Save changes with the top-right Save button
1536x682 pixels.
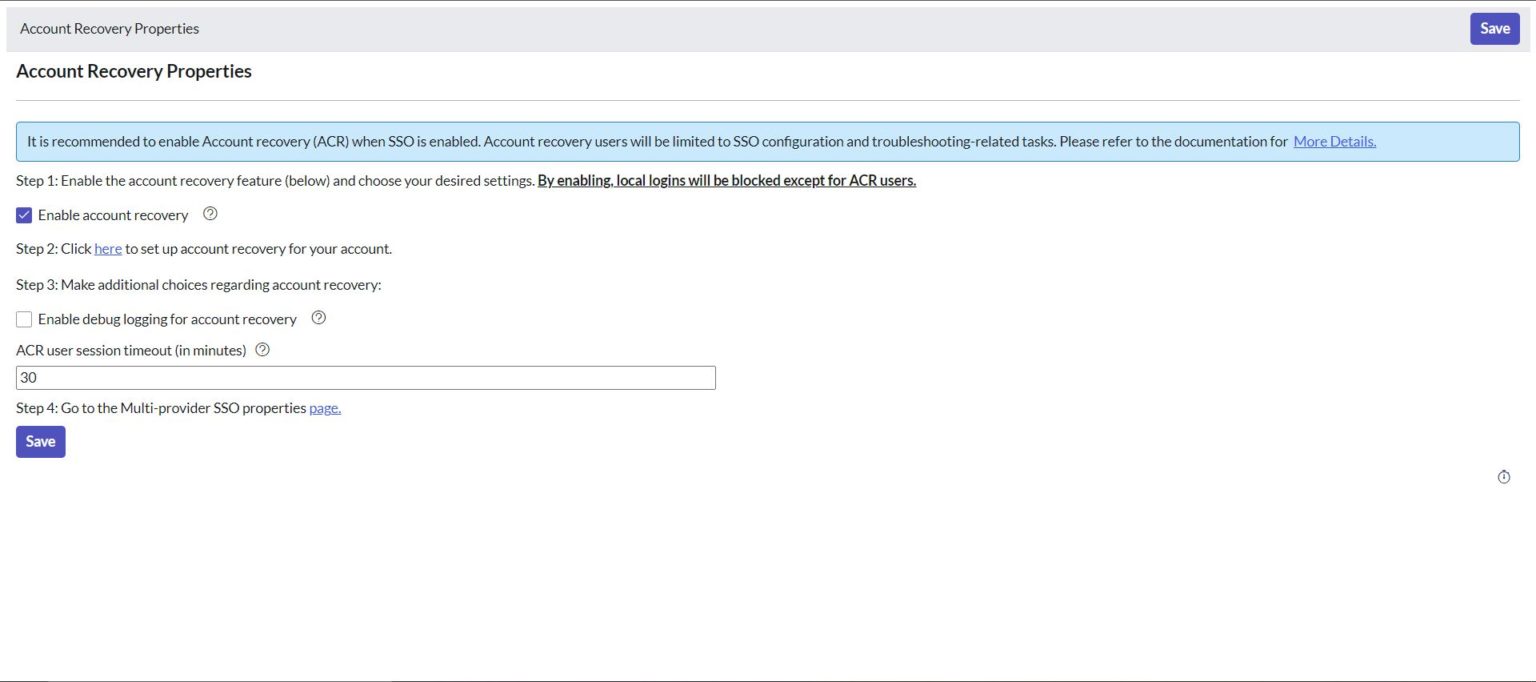click(1494, 28)
